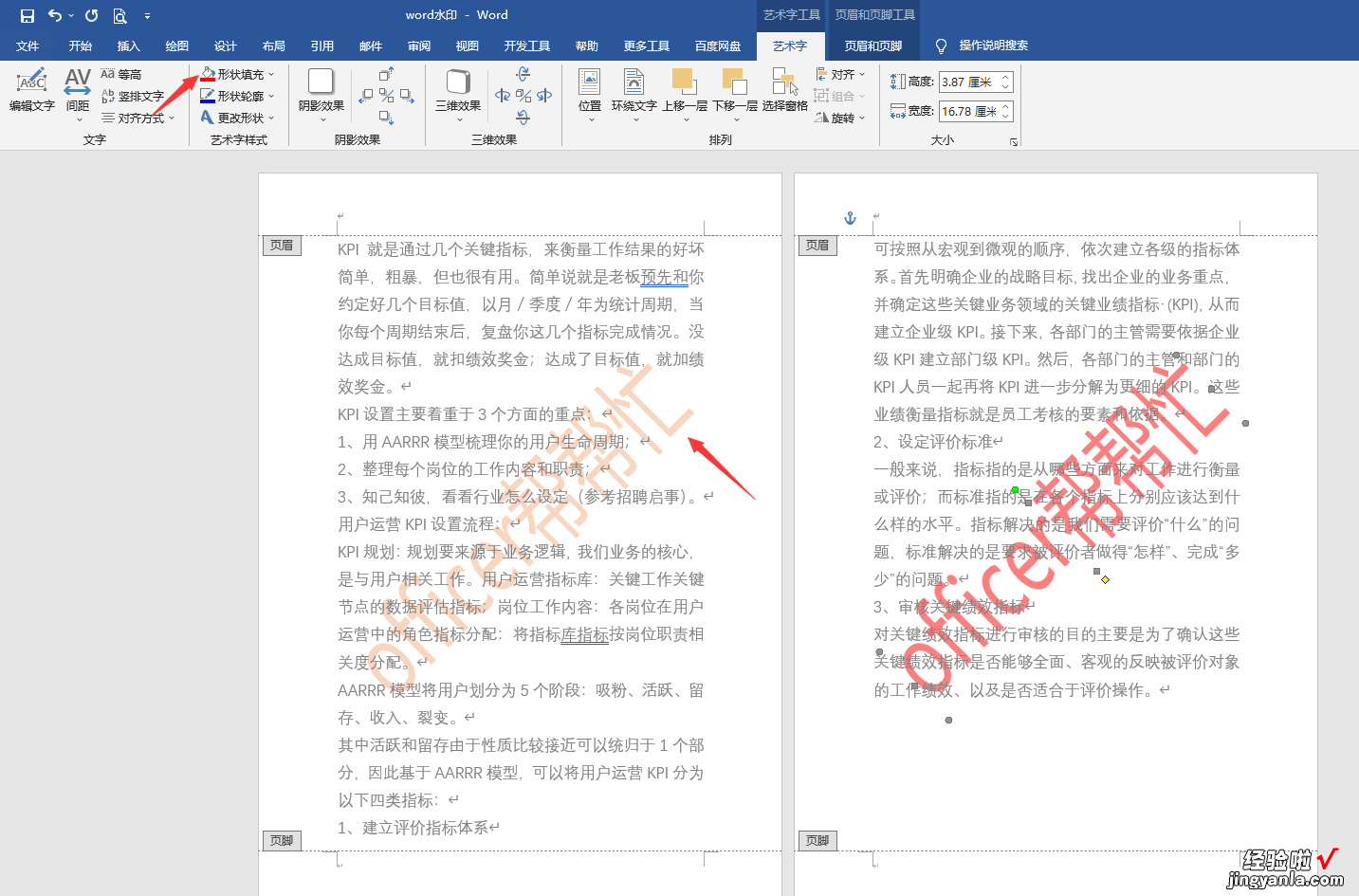The height and width of the screenshot is (896, 1359).
Task: Click 编辑文字 (Edit Text) WordArt icon
Action: click(32, 91)
